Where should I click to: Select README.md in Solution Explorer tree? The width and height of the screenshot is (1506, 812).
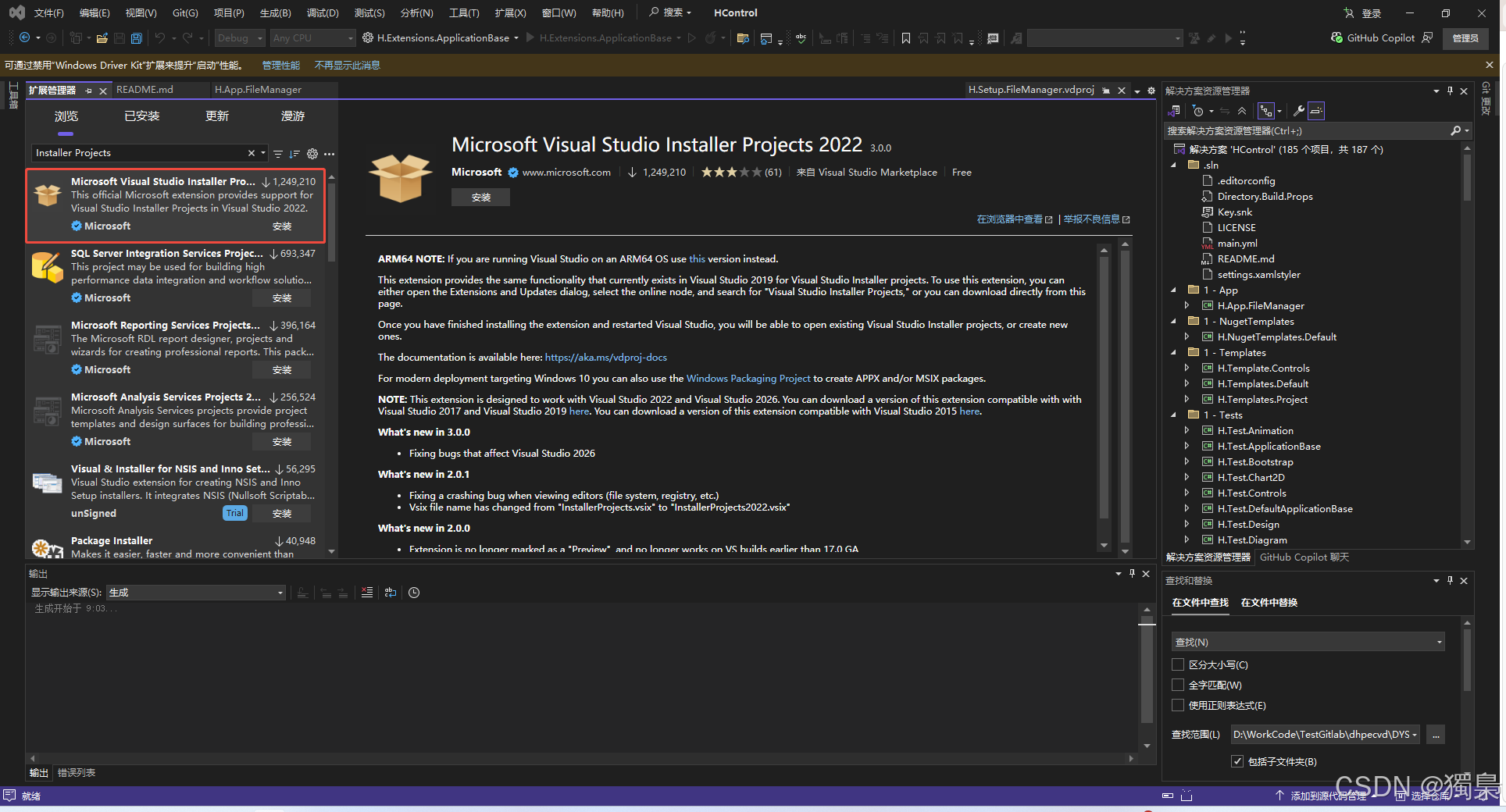click(x=1245, y=258)
